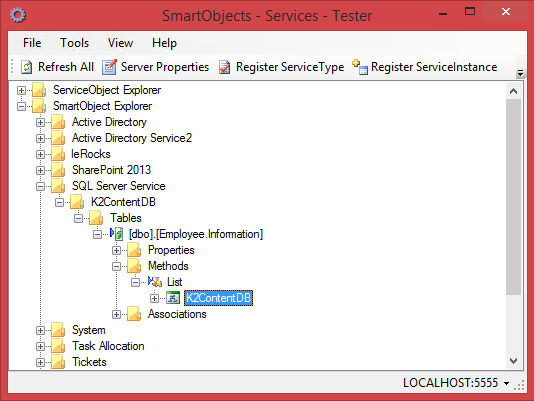
Task: Open the toolbar overflow options arrow
Action: point(520,73)
